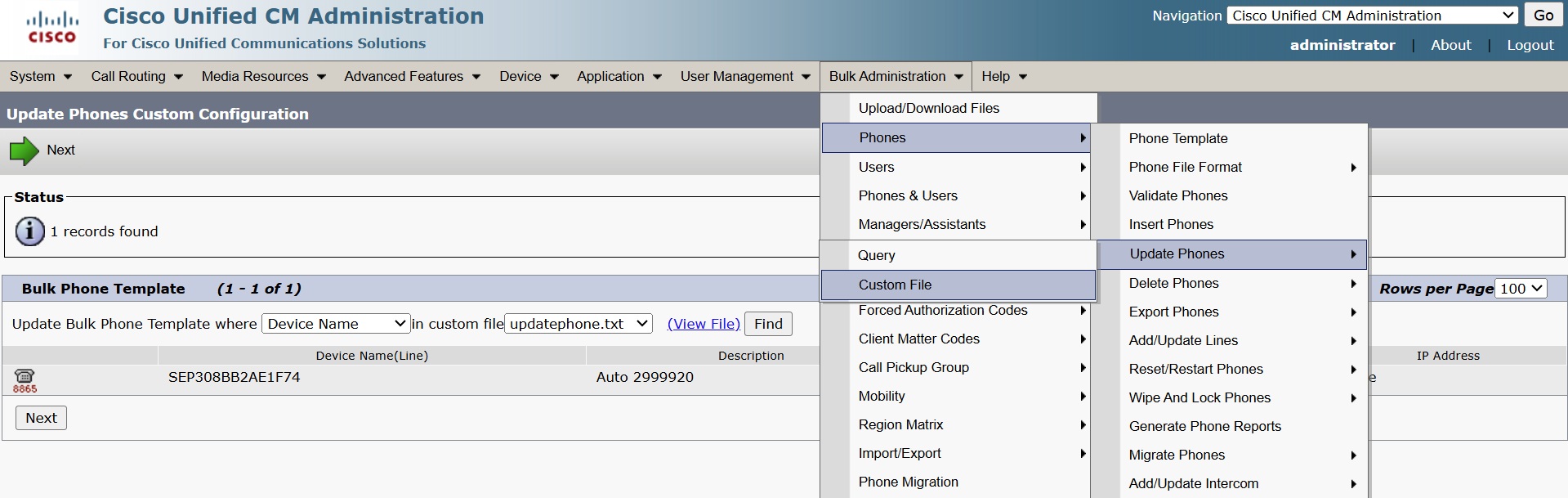The width and height of the screenshot is (1568, 498).
Task: Open the View File link
Action: click(703, 324)
